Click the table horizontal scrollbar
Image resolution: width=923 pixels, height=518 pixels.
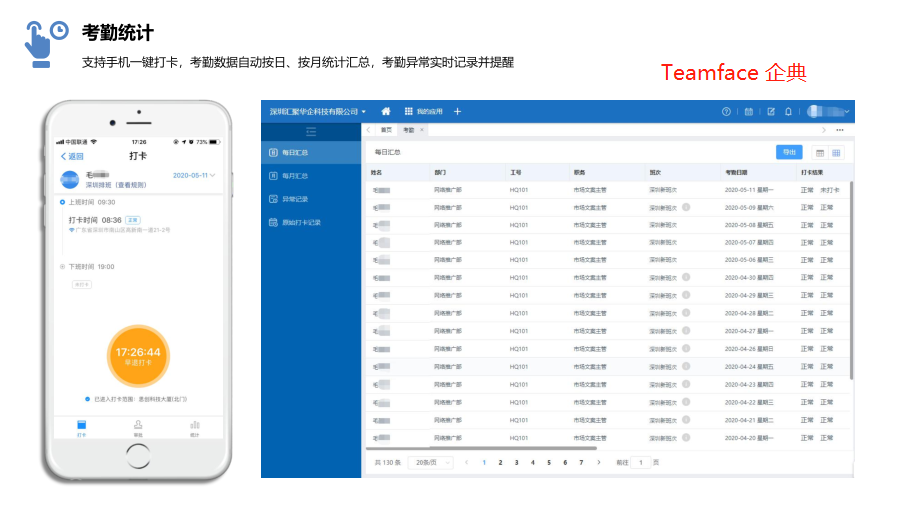tap(482, 449)
